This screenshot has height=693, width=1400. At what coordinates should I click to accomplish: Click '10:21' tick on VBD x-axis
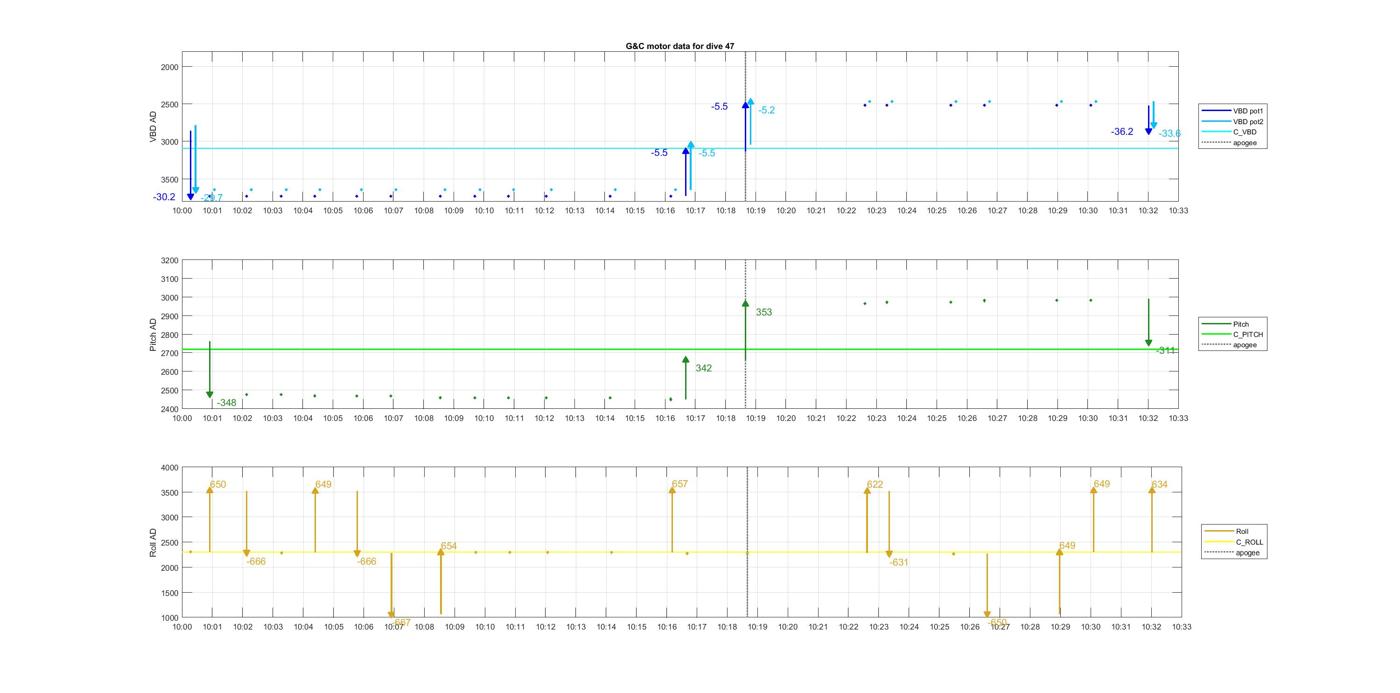(816, 210)
